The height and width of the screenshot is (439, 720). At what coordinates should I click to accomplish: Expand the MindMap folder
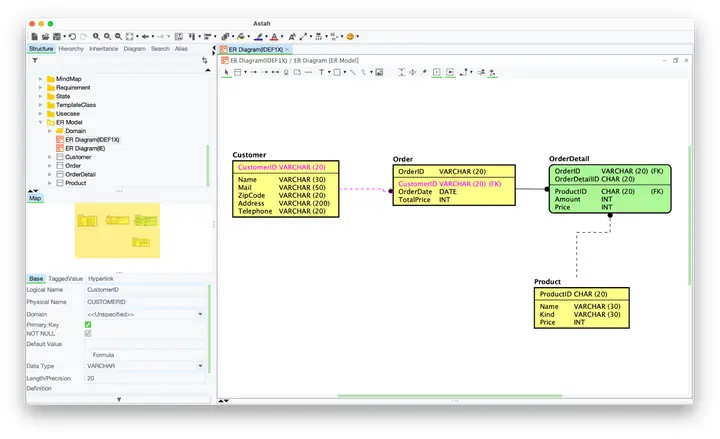point(40,79)
